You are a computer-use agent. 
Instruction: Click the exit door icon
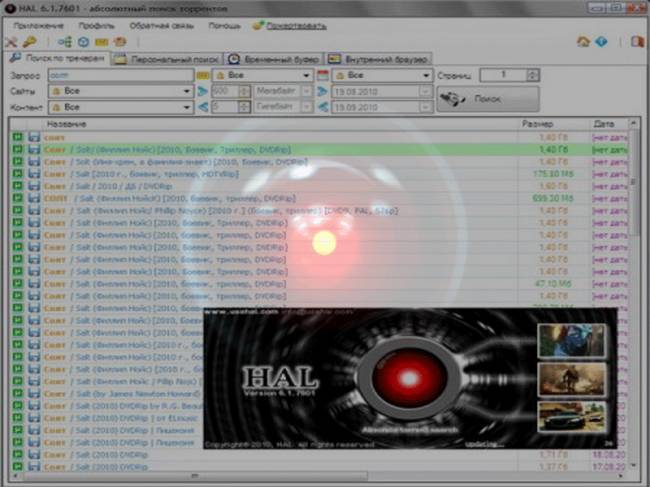point(638,41)
